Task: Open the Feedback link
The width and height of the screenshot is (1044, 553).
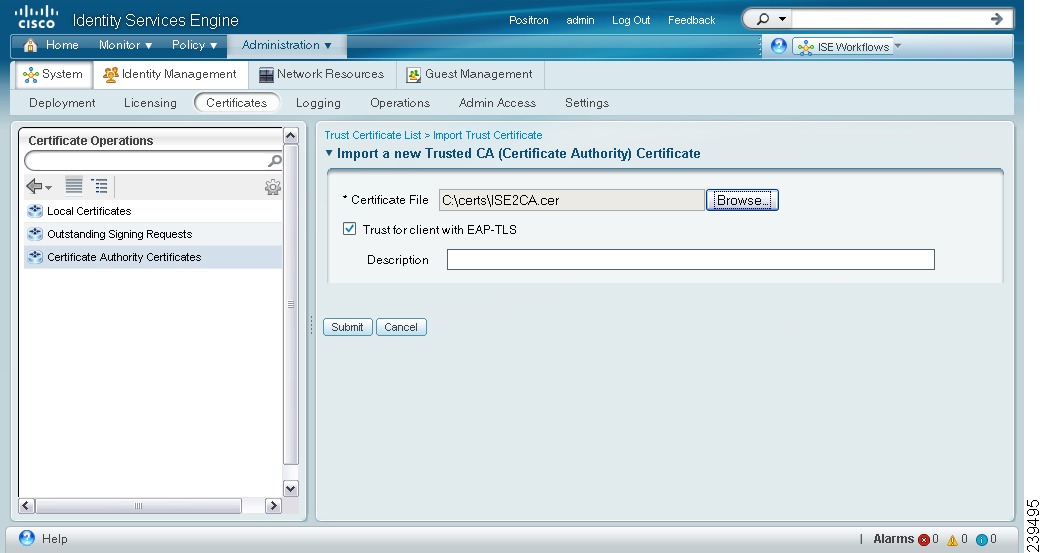Action: click(x=691, y=21)
